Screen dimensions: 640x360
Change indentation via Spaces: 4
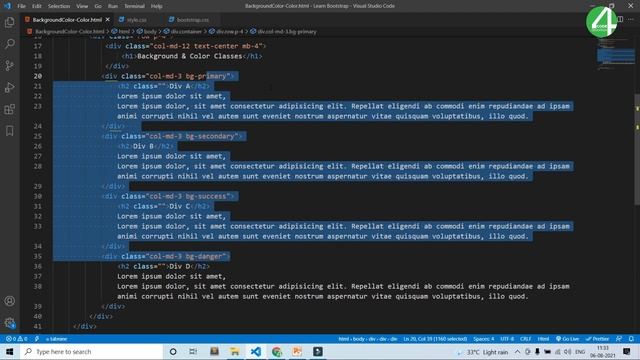point(483,339)
